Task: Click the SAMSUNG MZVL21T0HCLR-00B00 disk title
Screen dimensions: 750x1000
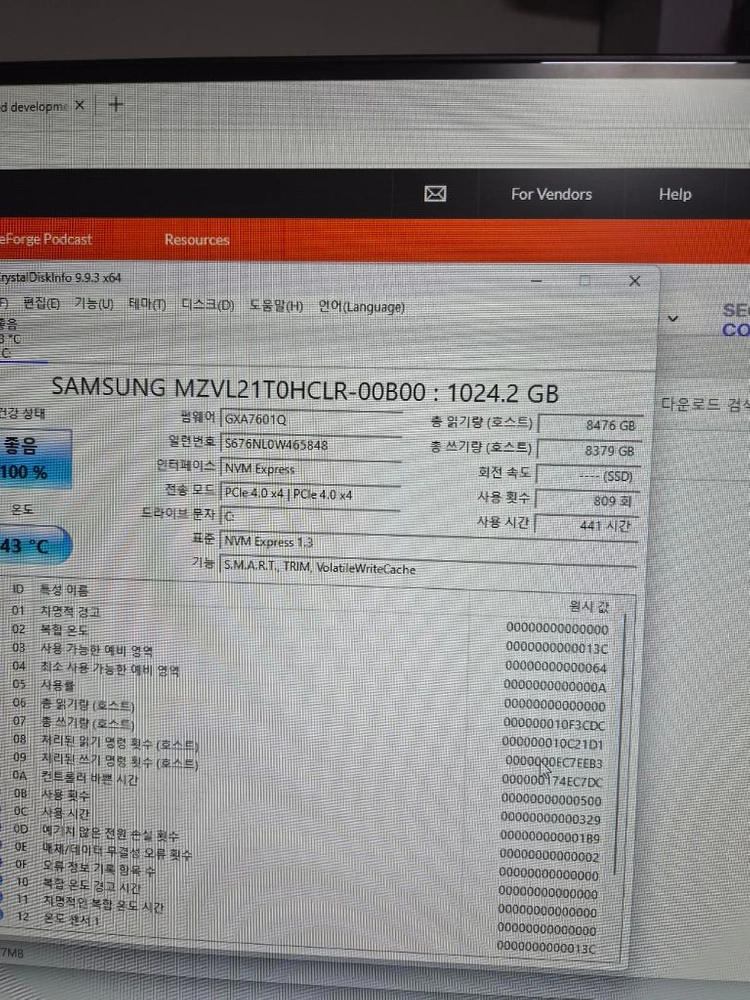Action: click(305, 390)
